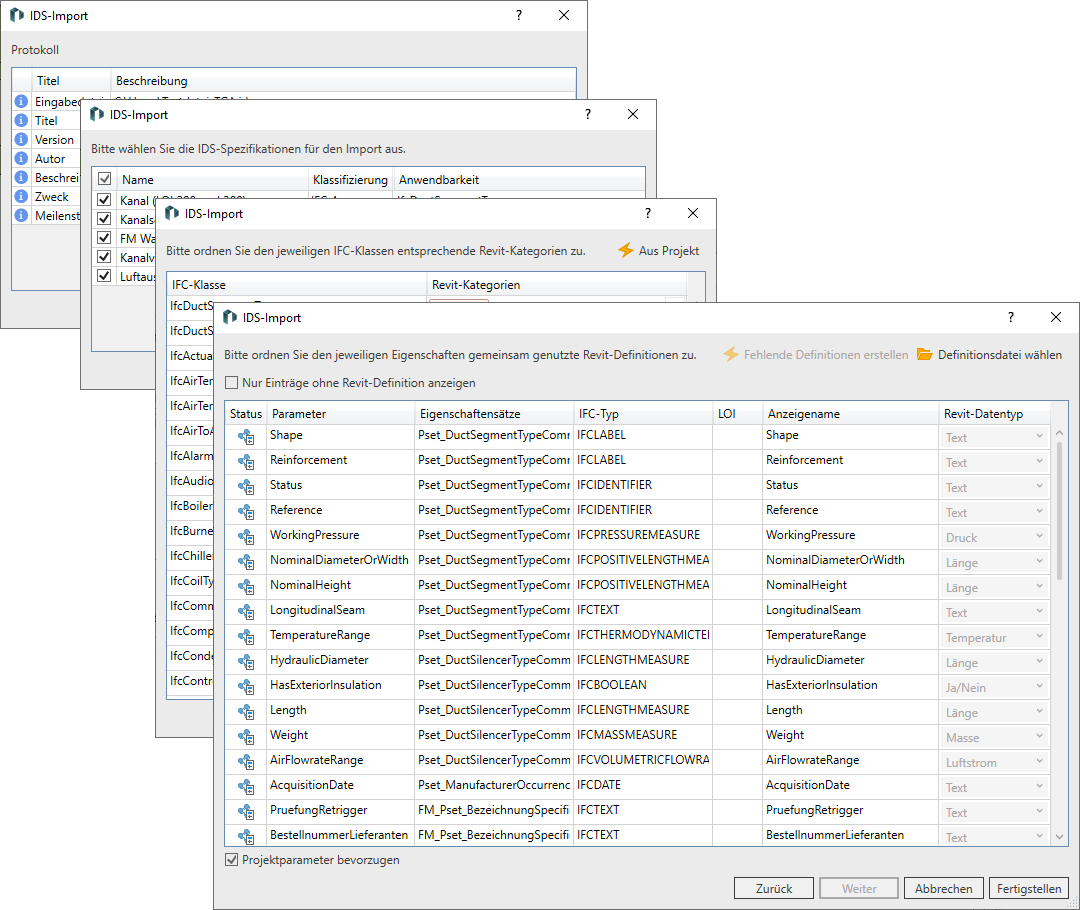Screen dimensions: 1080x910
Task: Click the status icon in the Status parameter row
Action: [x=246, y=486]
